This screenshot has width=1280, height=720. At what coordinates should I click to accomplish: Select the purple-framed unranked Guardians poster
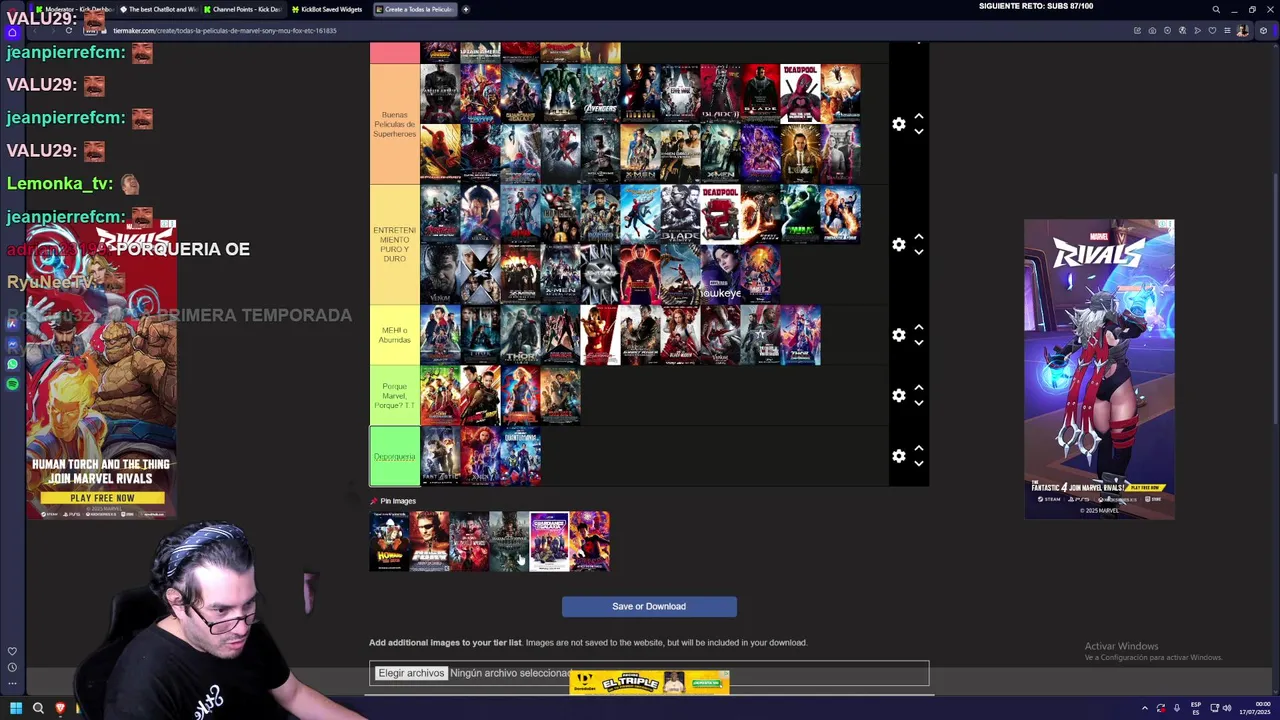(x=549, y=541)
